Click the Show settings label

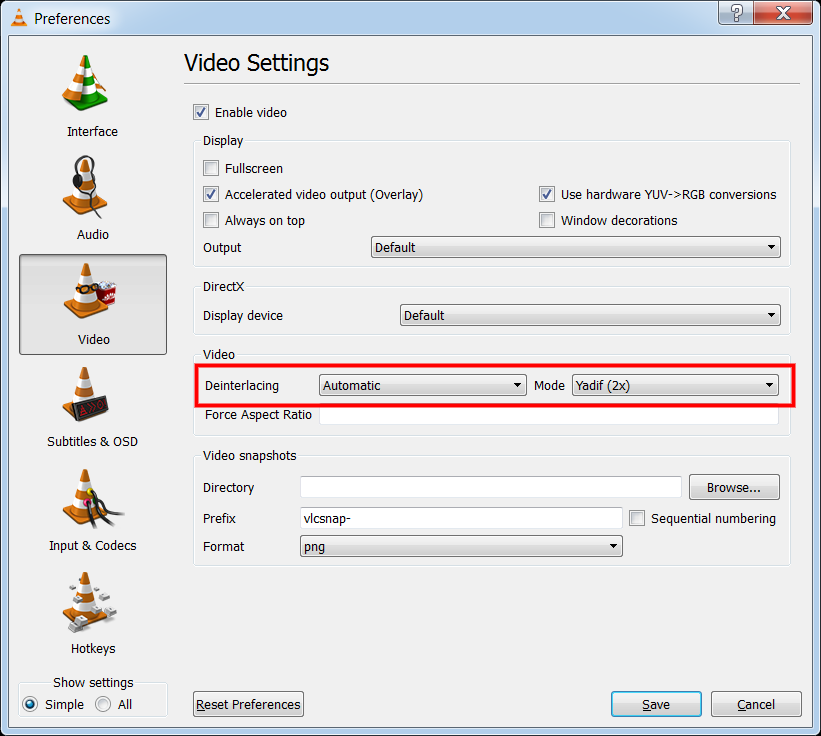(93, 683)
